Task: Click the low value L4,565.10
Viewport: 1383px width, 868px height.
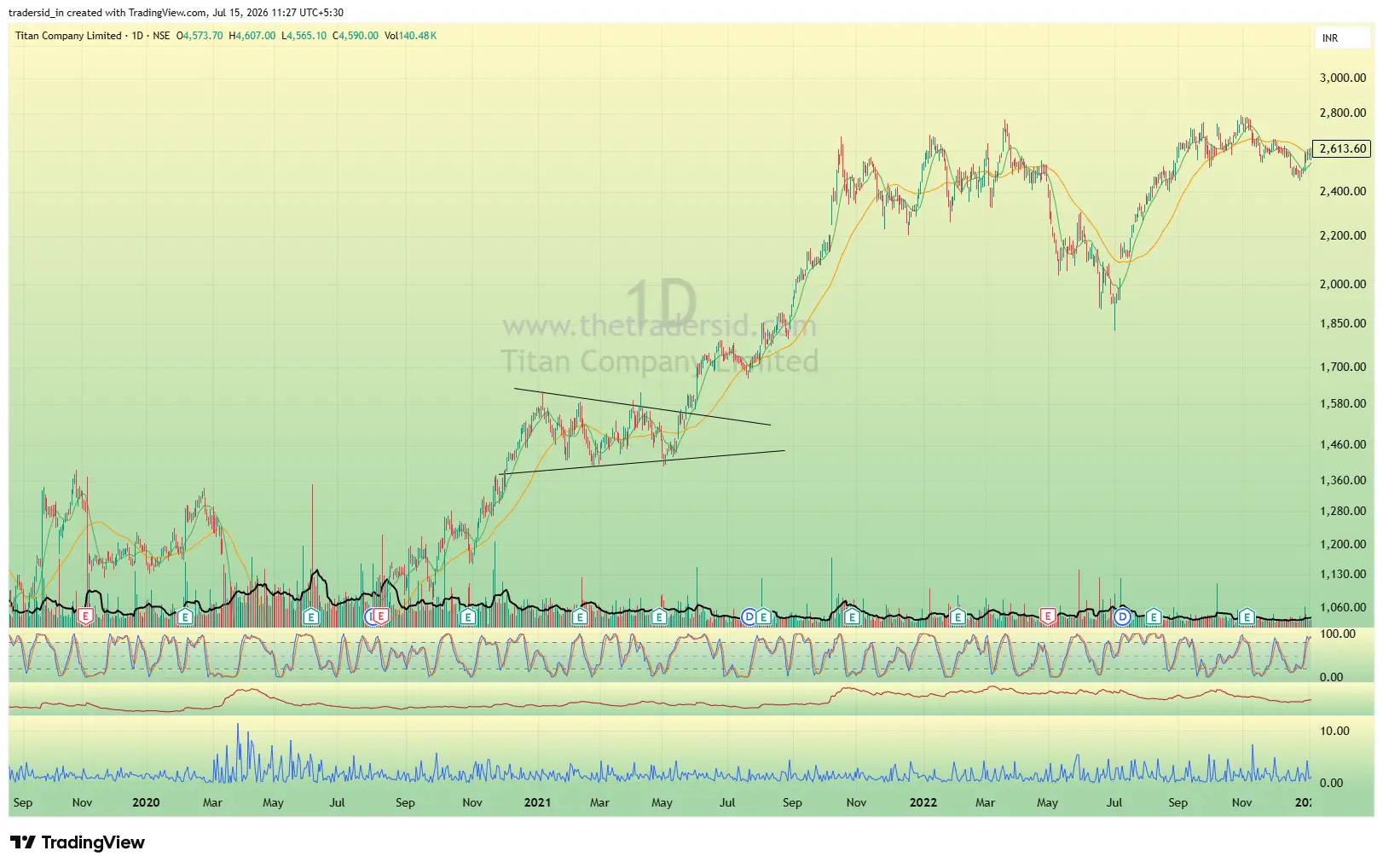Action: 304,36
